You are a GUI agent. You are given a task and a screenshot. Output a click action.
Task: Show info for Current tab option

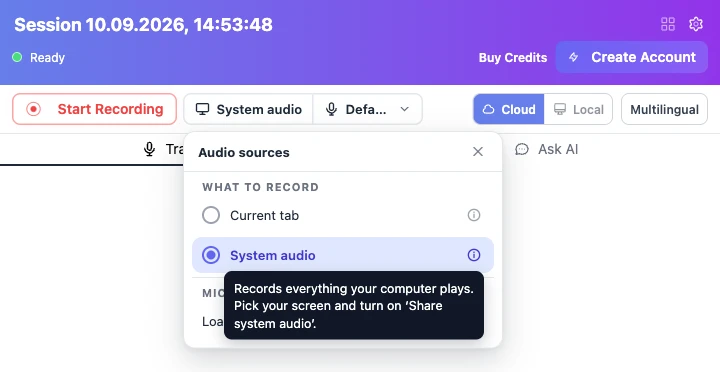[474, 215]
